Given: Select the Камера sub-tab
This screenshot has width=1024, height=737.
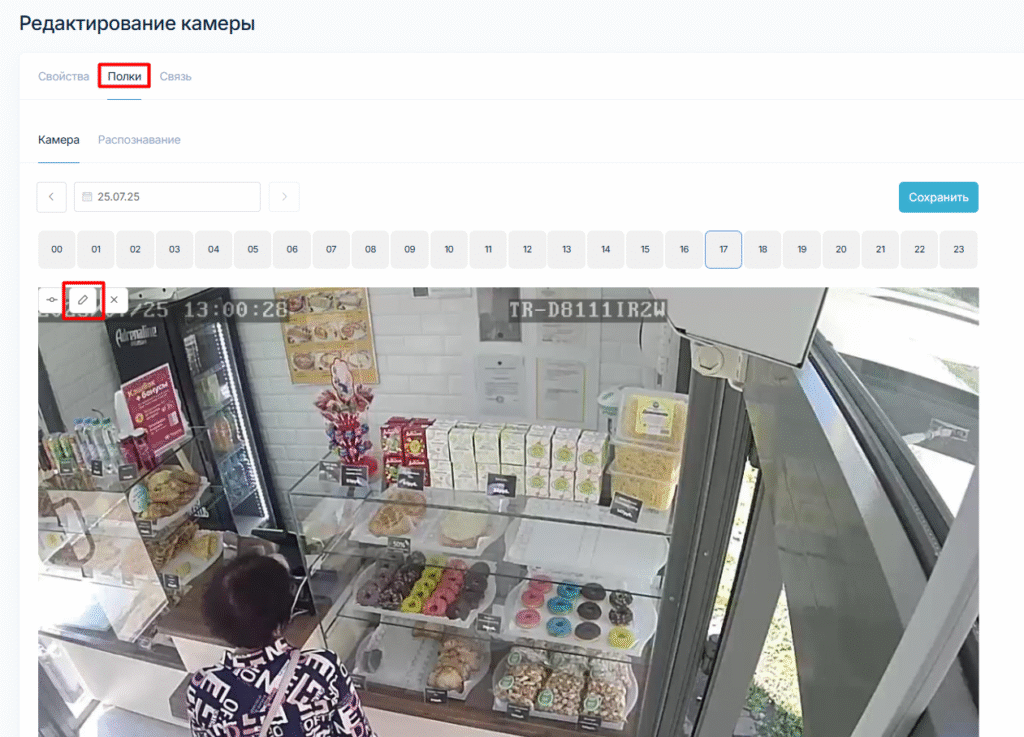Looking at the screenshot, I should [59, 140].
